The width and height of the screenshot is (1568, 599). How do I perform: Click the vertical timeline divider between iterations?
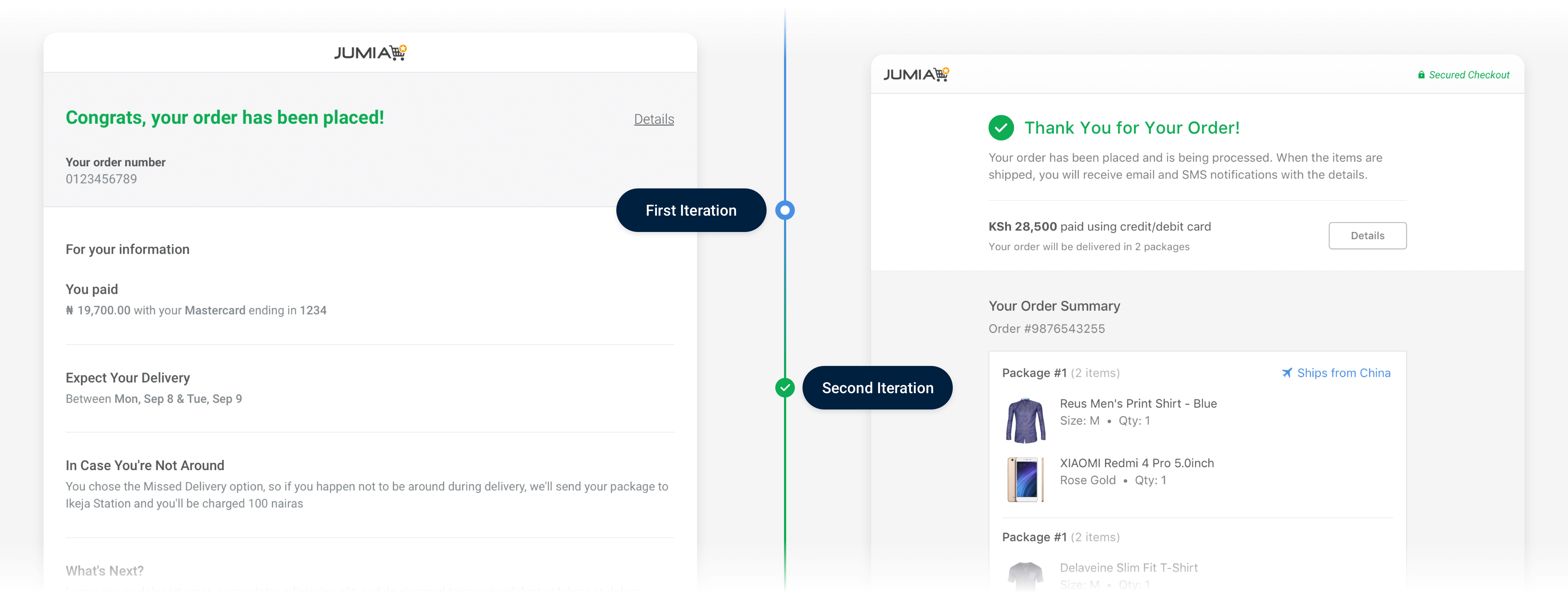point(785,298)
